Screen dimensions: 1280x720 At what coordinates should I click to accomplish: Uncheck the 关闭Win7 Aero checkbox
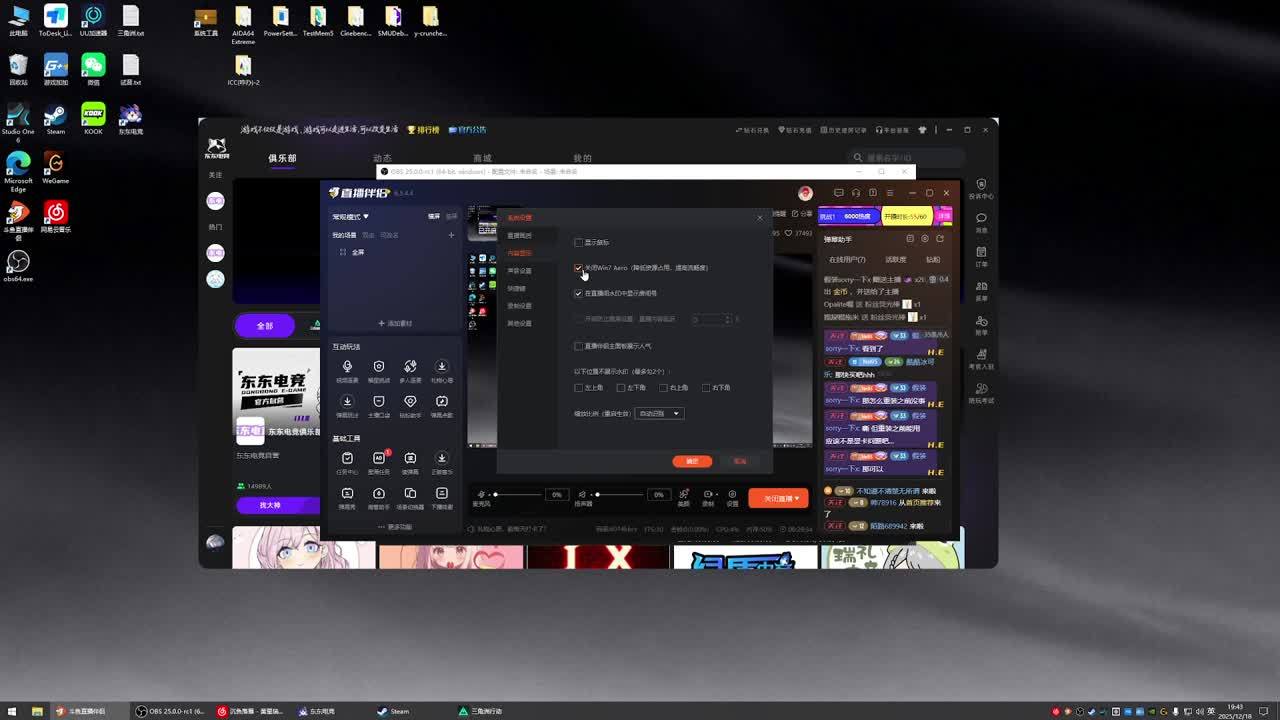tap(578, 268)
